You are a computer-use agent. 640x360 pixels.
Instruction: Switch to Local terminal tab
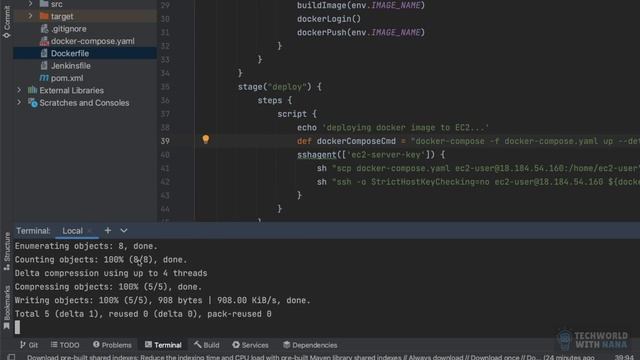click(x=72, y=231)
